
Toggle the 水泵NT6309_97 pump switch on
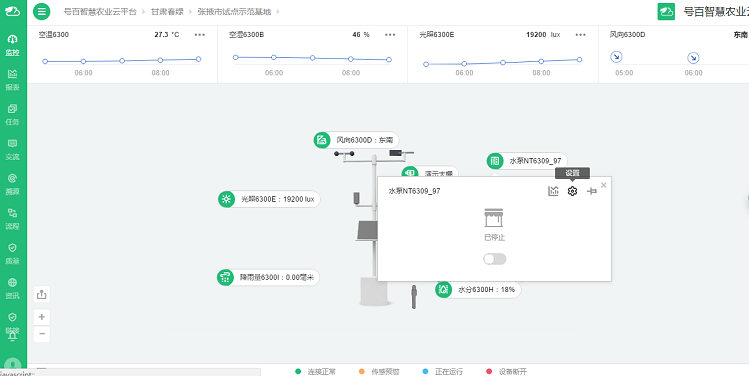pos(494,259)
